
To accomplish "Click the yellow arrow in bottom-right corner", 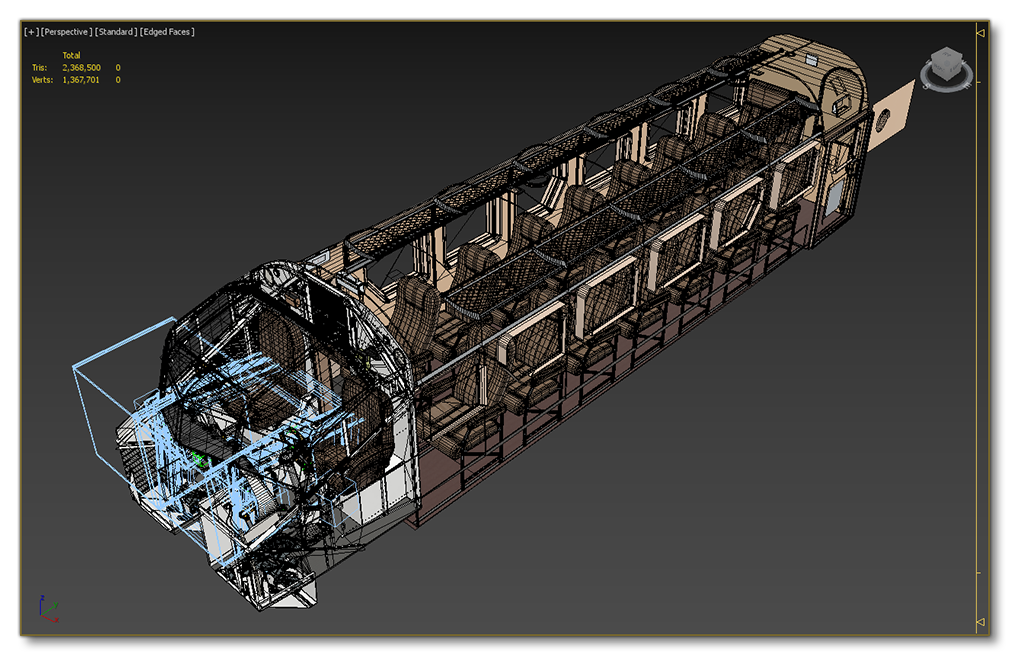I will click(x=979, y=623).
